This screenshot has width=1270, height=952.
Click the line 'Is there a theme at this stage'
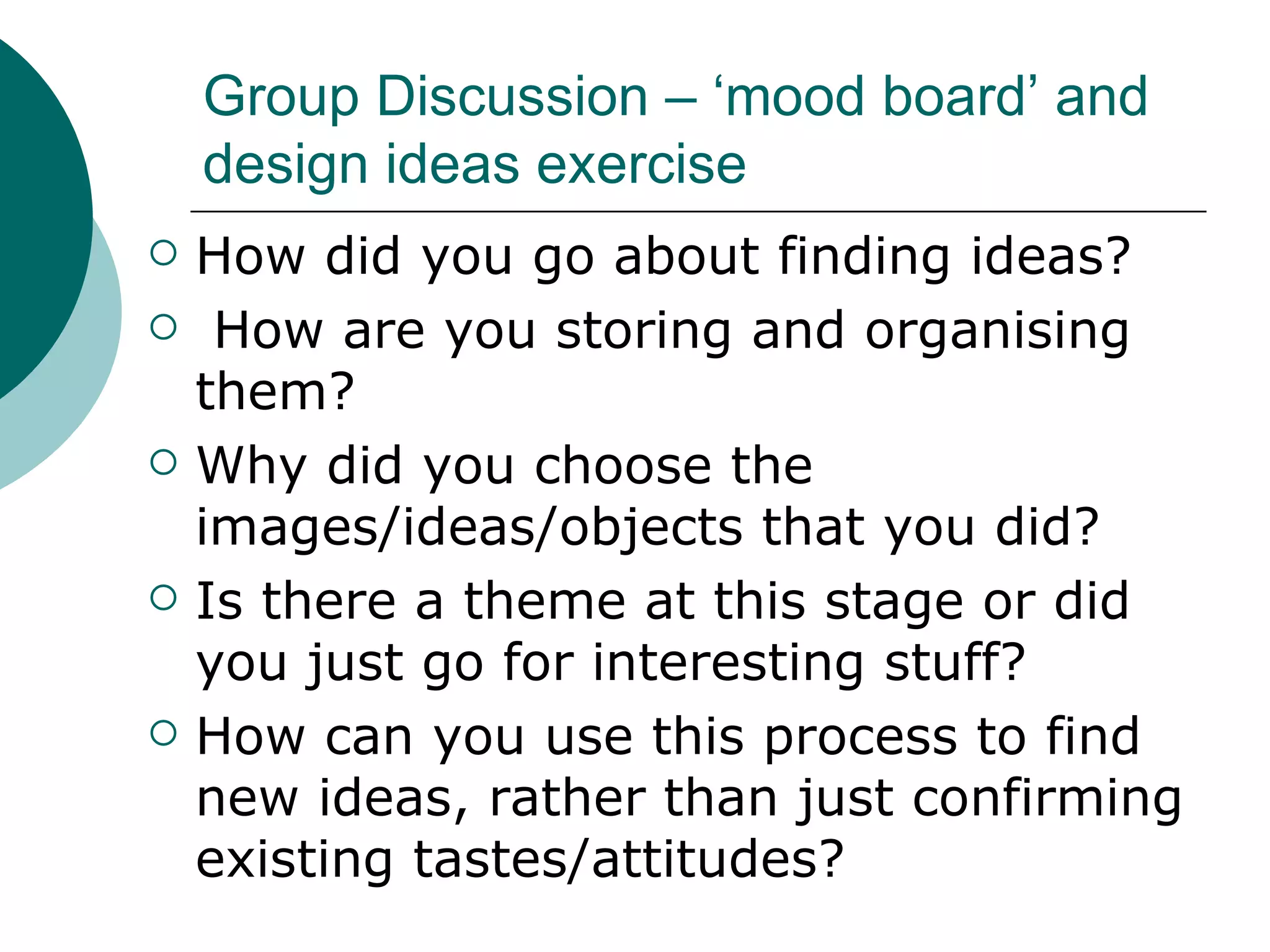(662, 601)
